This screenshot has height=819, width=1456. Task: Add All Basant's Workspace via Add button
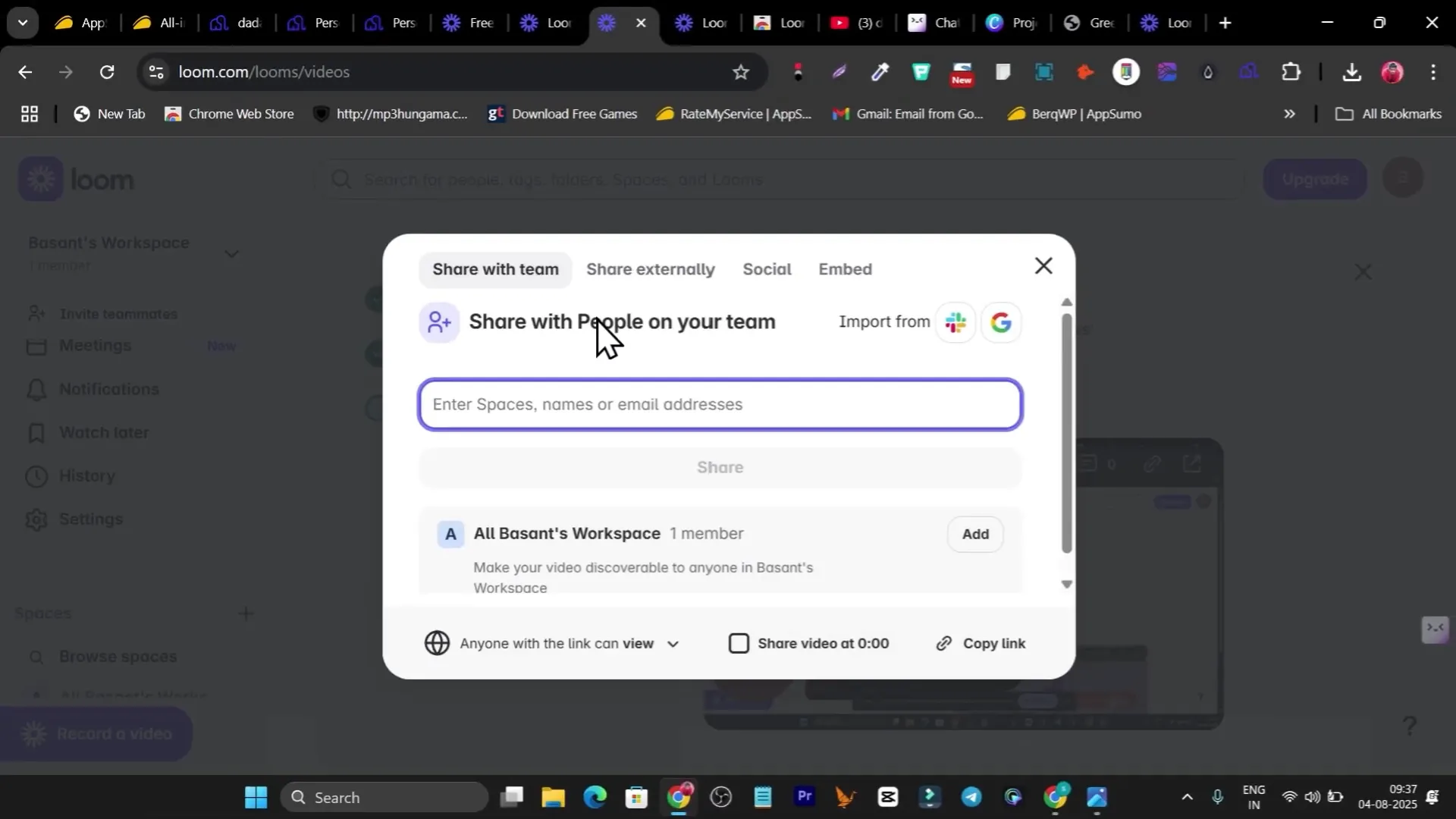pos(975,534)
